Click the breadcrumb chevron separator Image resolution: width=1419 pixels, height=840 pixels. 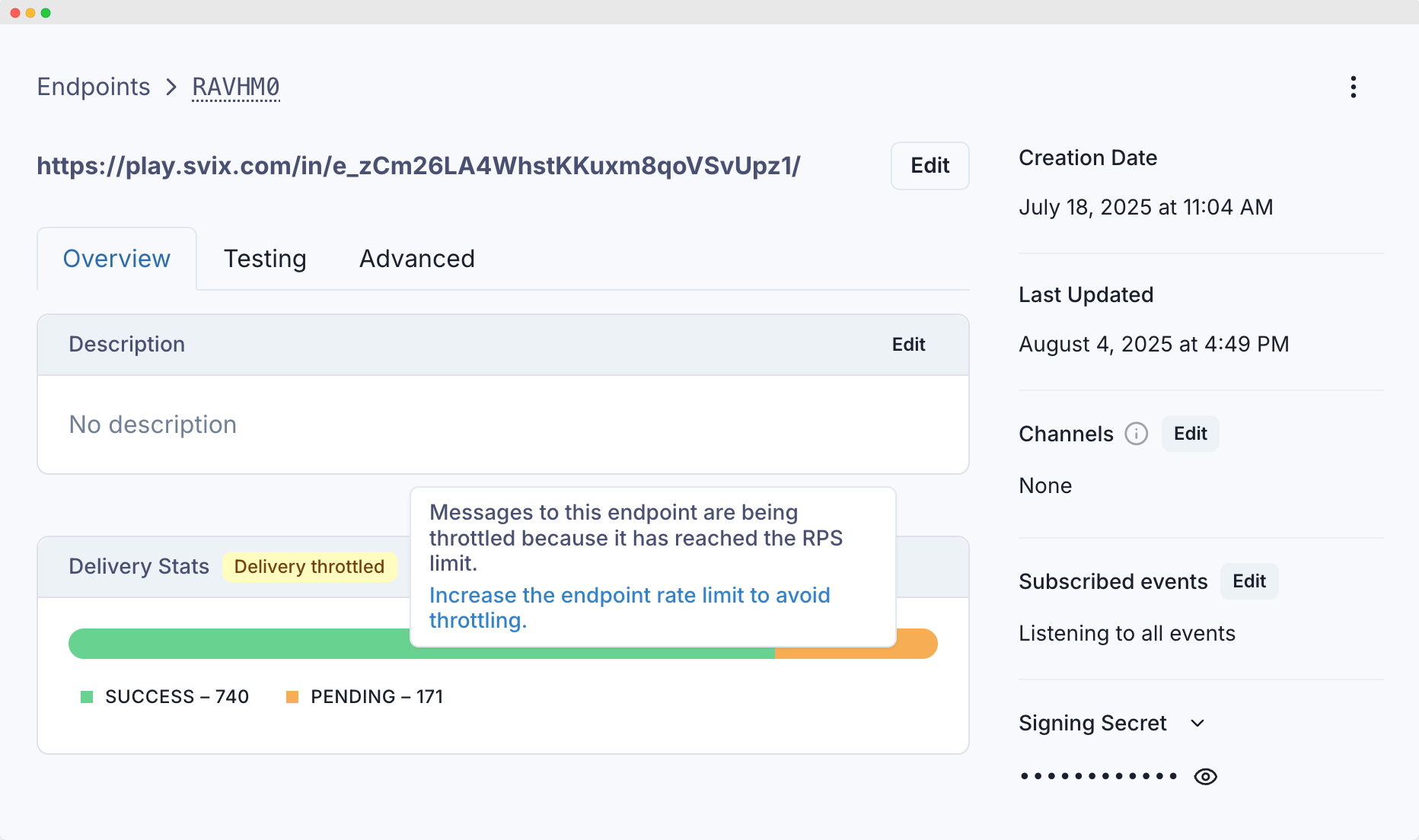(x=171, y=87)
